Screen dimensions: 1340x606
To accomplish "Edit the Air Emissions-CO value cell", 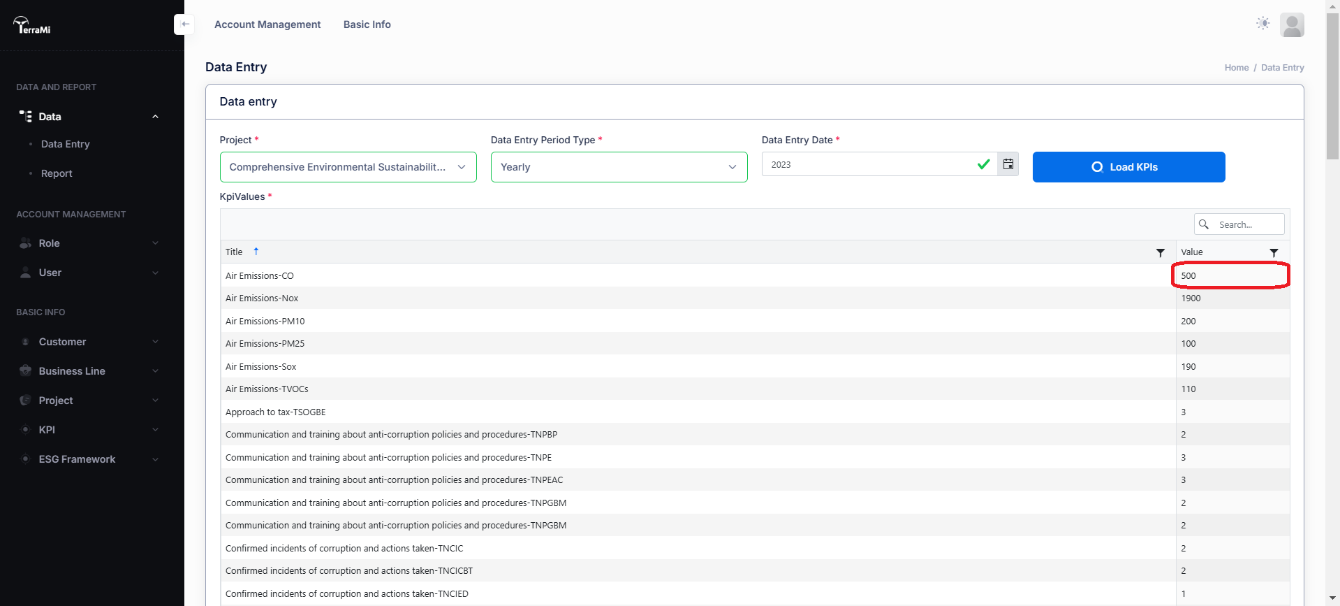I will click(x=1230, y=275).
